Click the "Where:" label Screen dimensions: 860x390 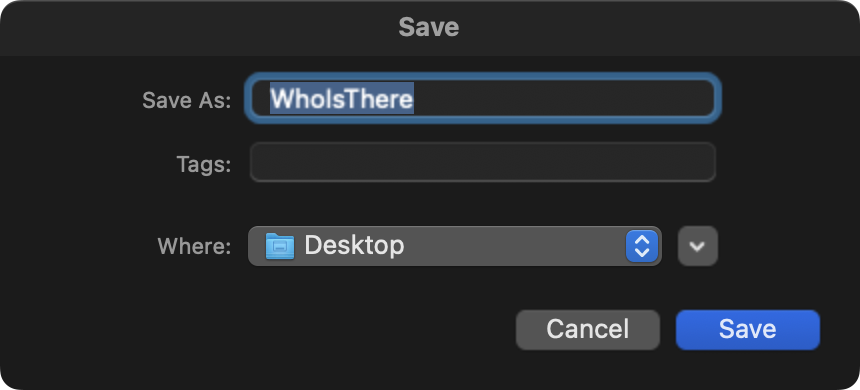pos(194,246)
